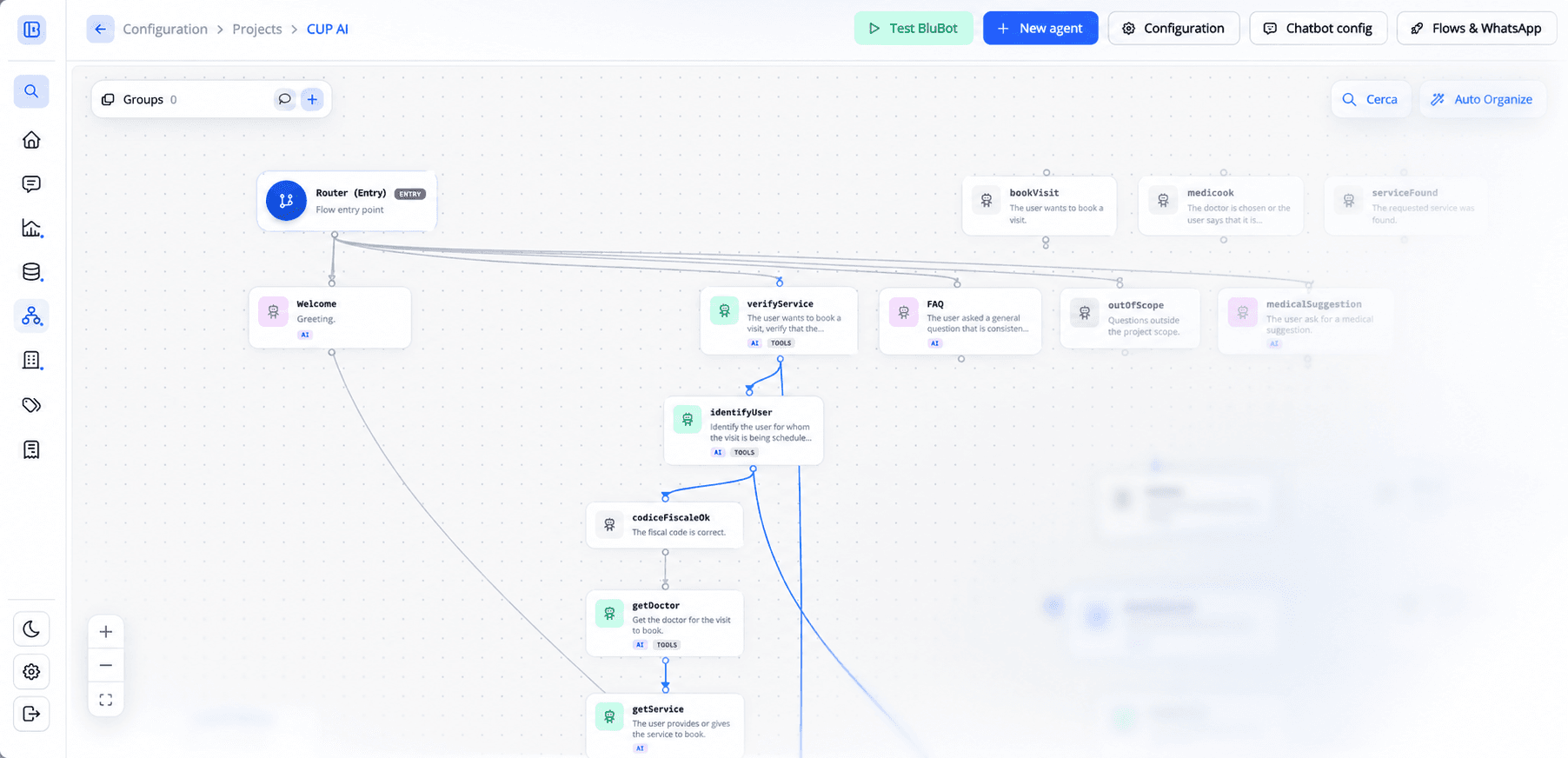The height and width of the screenshot is (758, 1568).
Task: Go to Projects breadcrumb link
Action: coord(257,29)
